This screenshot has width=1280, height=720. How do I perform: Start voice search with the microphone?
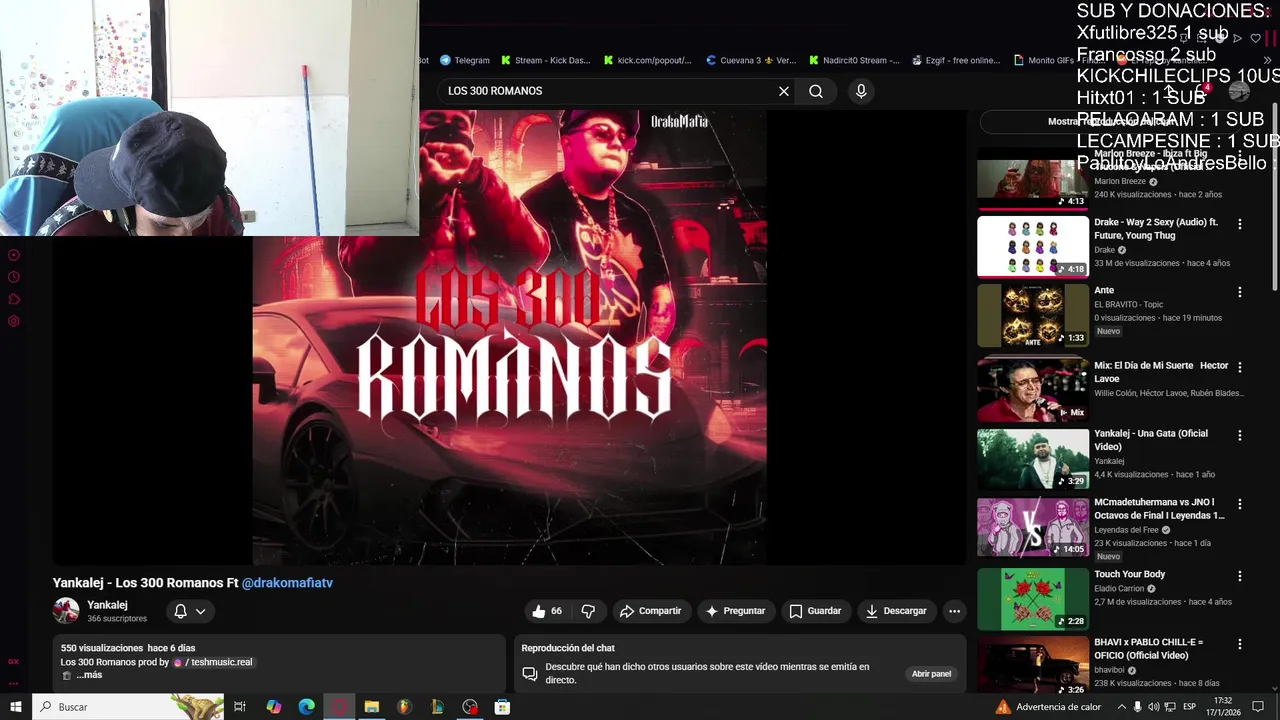[861, 91]
